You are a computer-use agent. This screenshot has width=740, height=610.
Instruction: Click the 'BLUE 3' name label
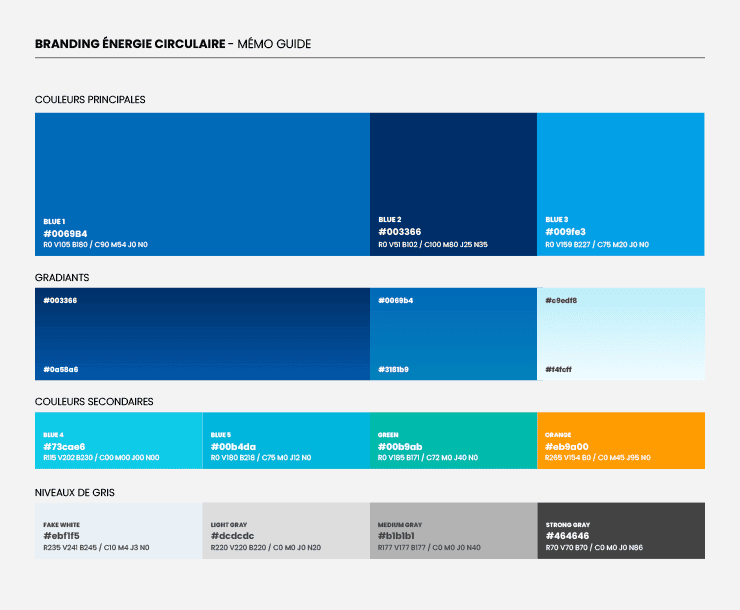click(557, 220)
